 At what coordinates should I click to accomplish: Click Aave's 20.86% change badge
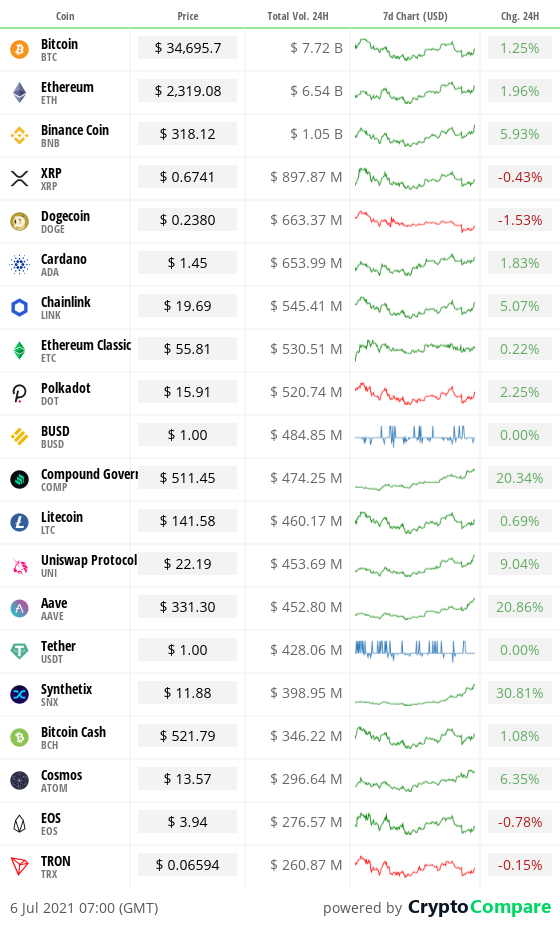click(x=520, y=607)
